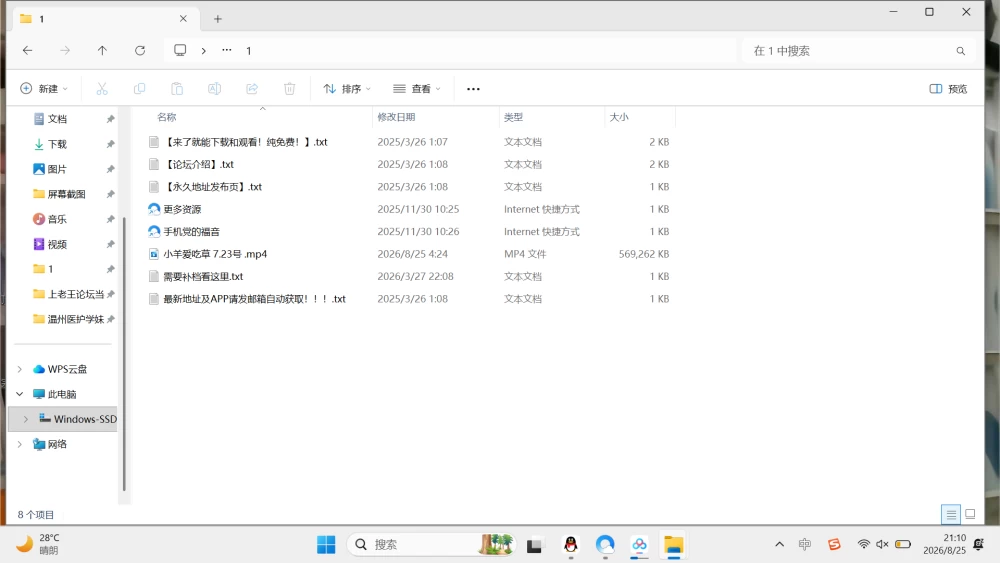The width and height of the screenshot is (1000, 563).
Task: Open the toolbar 'See more' ellipsis menu
Action: tap(473, 89)
